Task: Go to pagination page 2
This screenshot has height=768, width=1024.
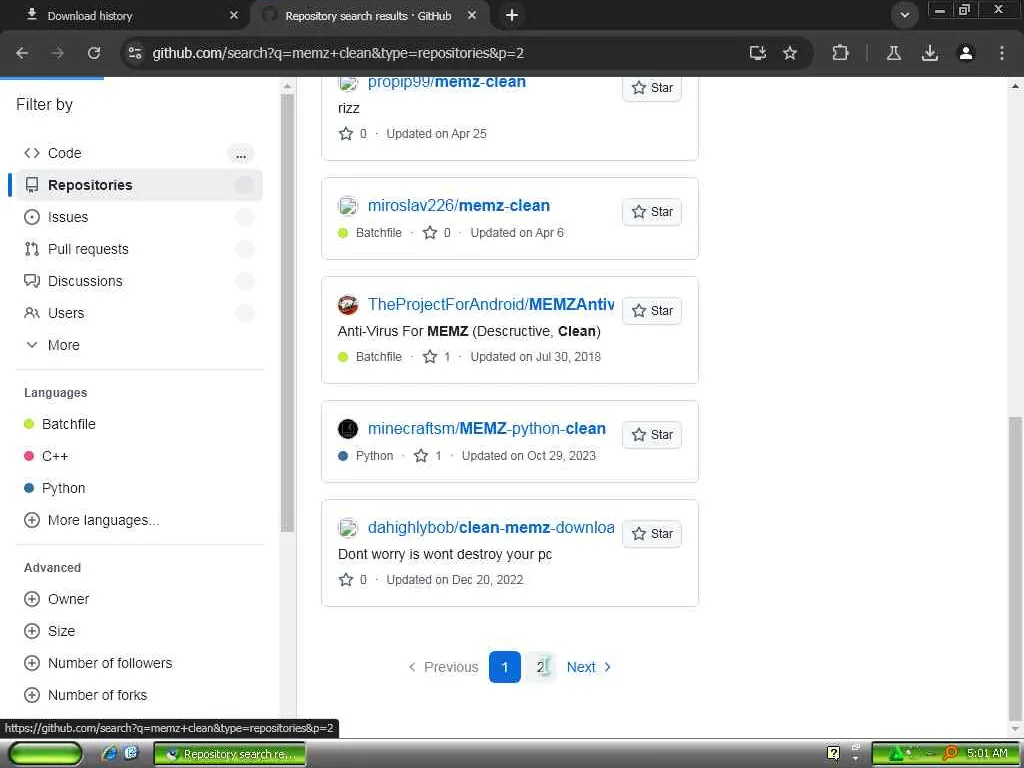Action: point(541,667)
